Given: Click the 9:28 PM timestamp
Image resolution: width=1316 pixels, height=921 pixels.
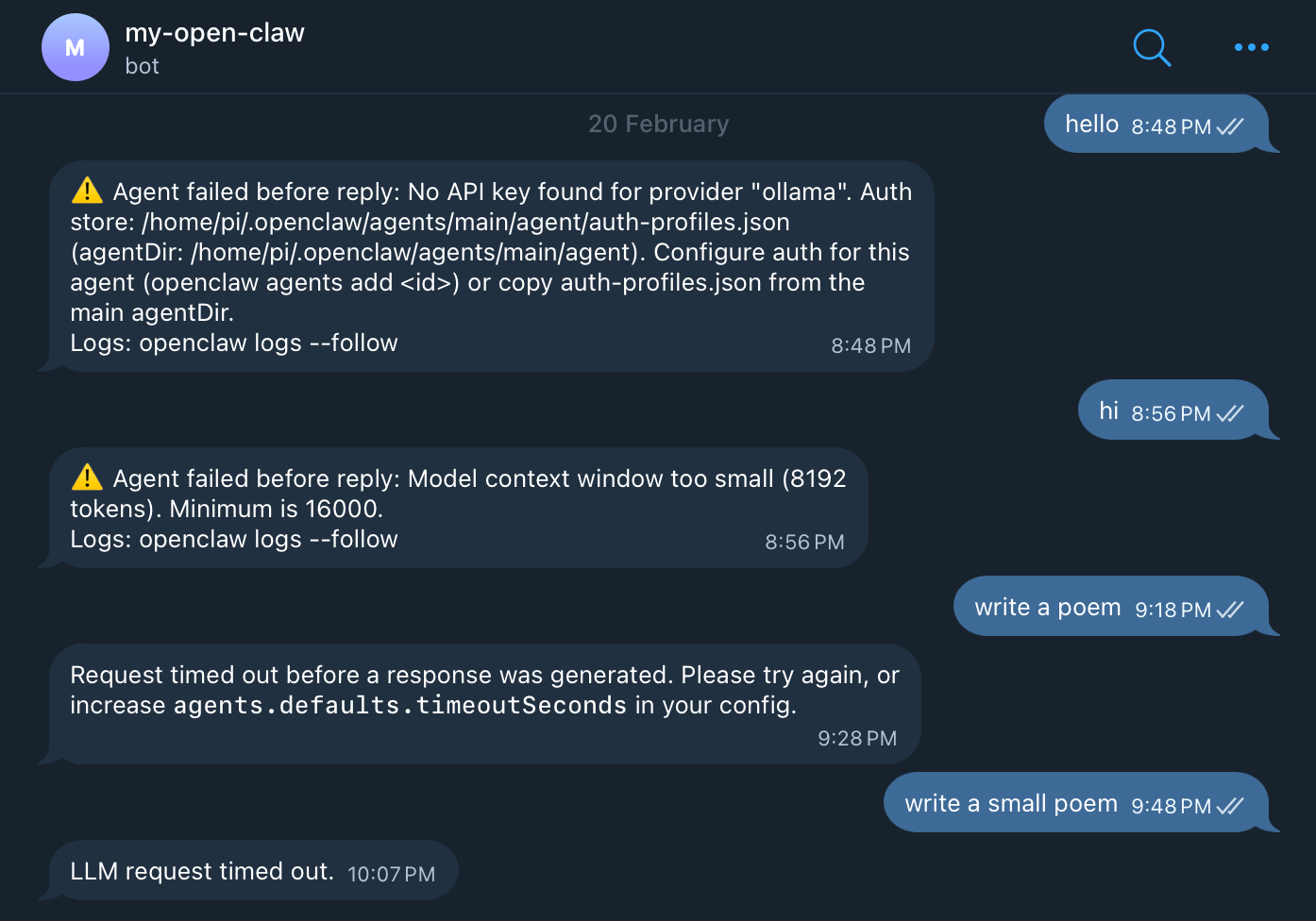Looking at the screenshot, I should (x=857, y=738).
